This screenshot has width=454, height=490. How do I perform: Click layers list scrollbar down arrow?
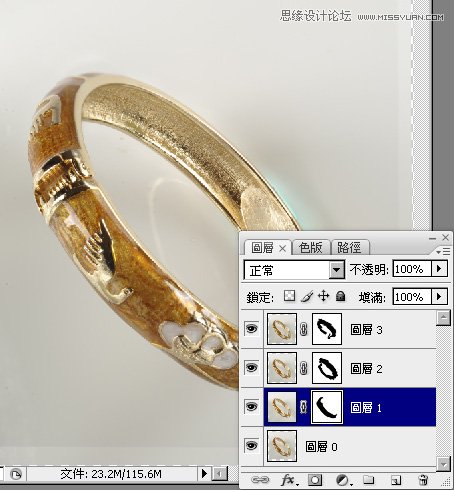(443, 464)
